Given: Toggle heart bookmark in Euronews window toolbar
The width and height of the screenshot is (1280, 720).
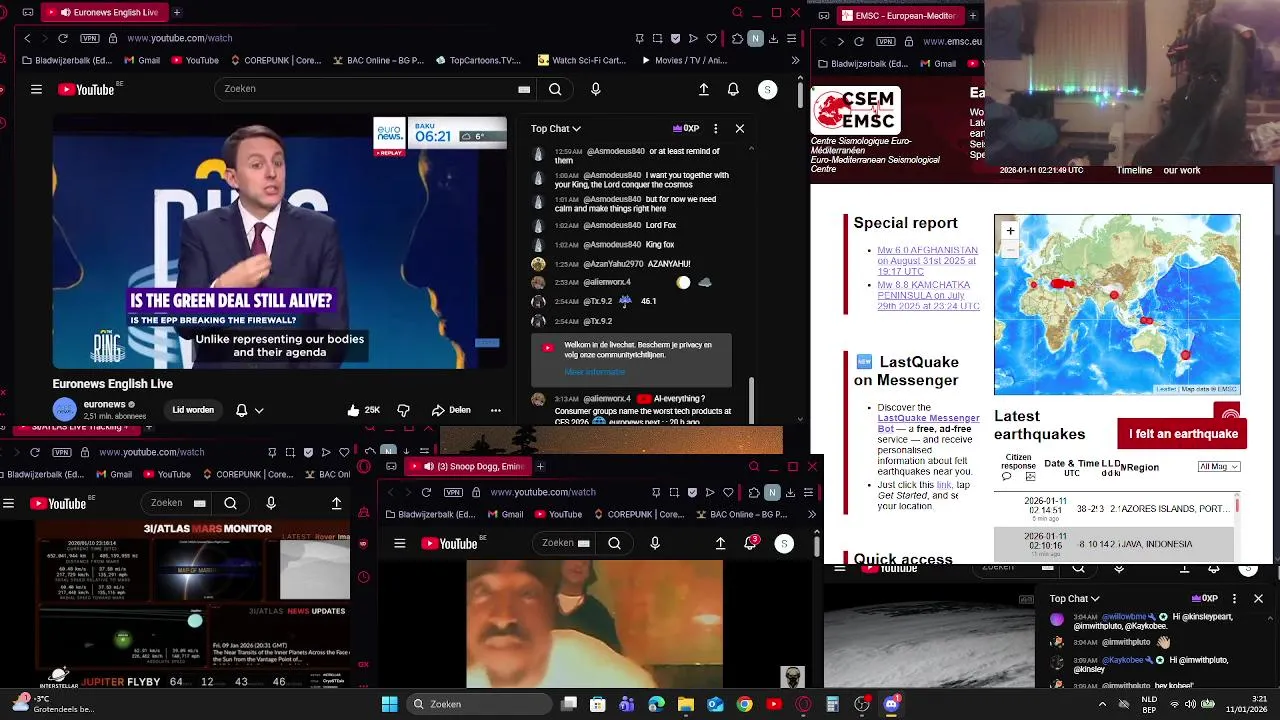Looking at the screenshot, I should coord(711,38).
